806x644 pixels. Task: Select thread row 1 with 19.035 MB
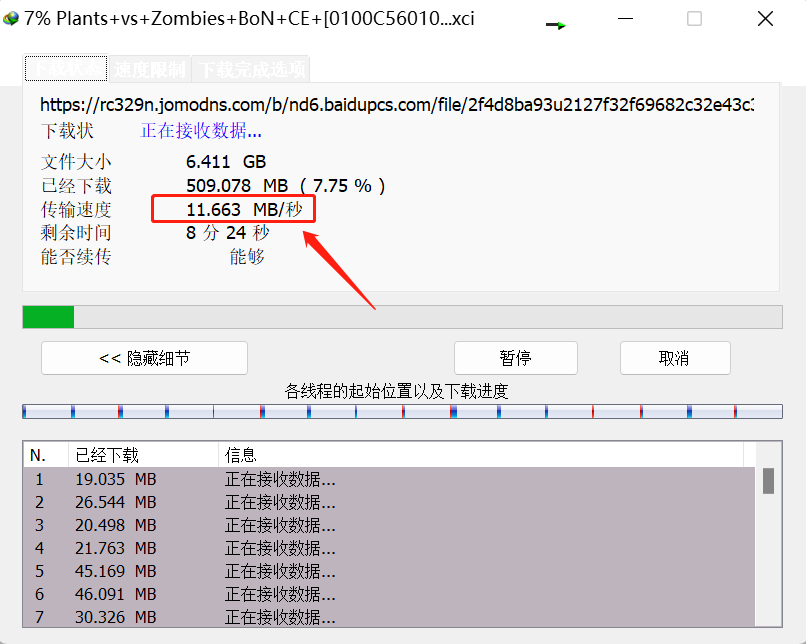pos(389,479)
